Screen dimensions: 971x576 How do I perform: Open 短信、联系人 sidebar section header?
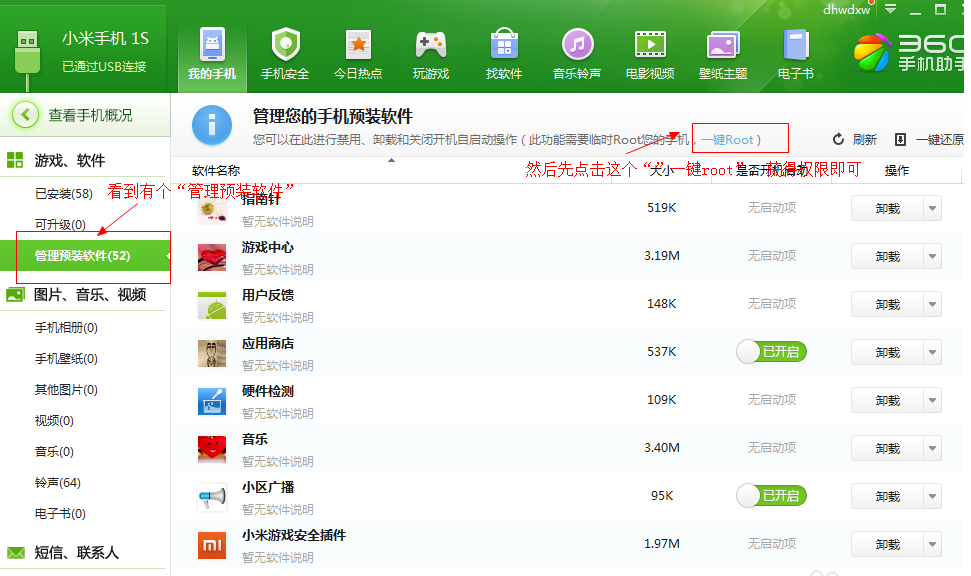(76, 552)
